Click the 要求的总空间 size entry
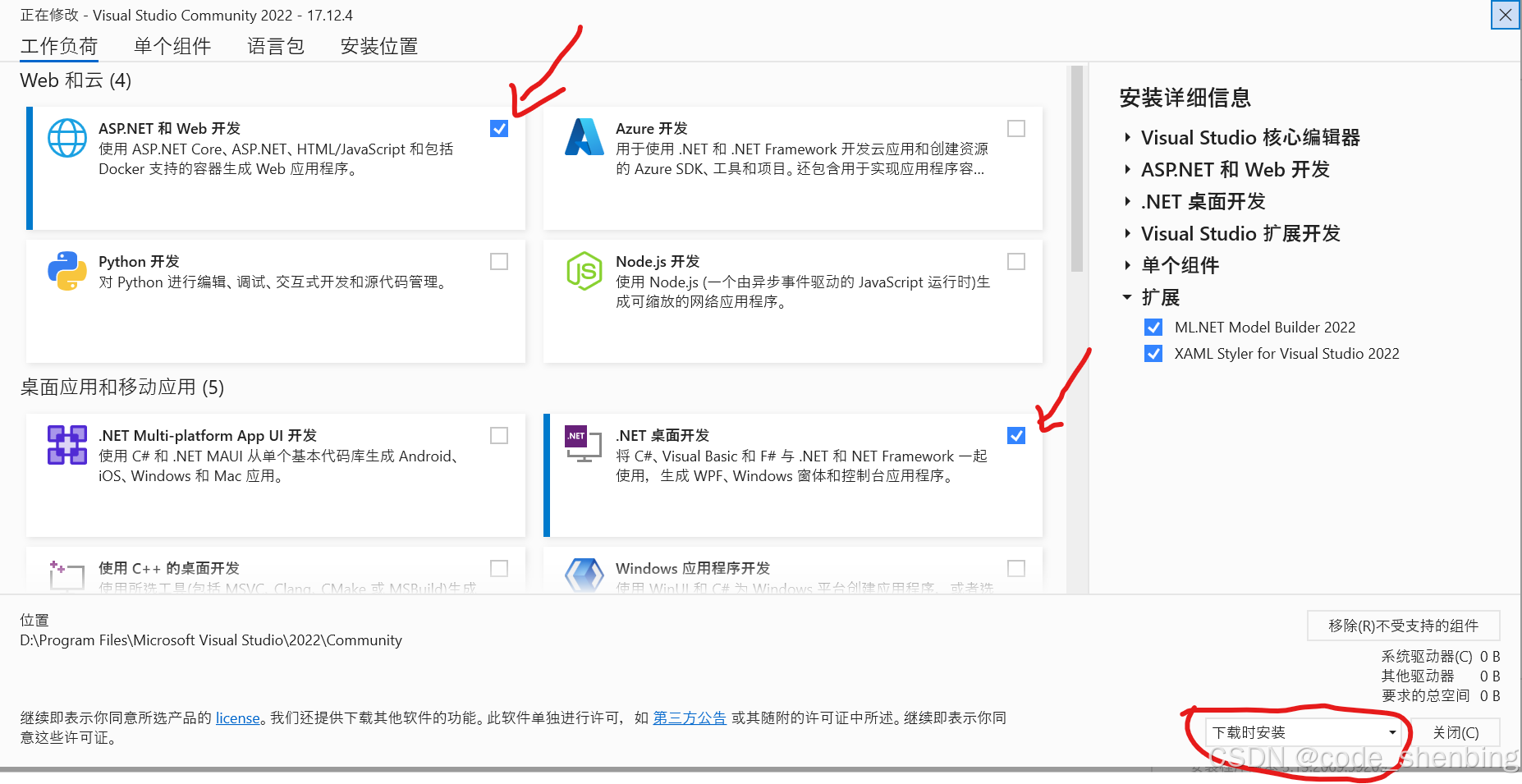 click(x=1441, y=696)
